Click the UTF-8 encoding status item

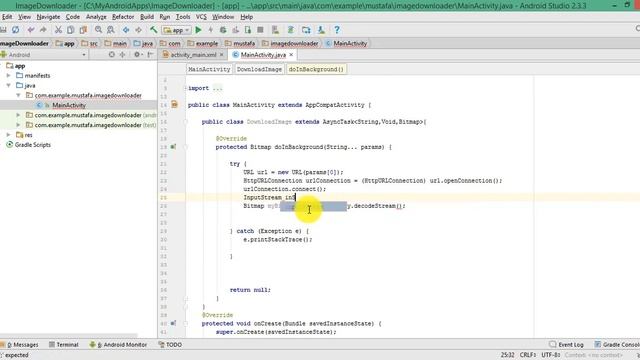551,355
